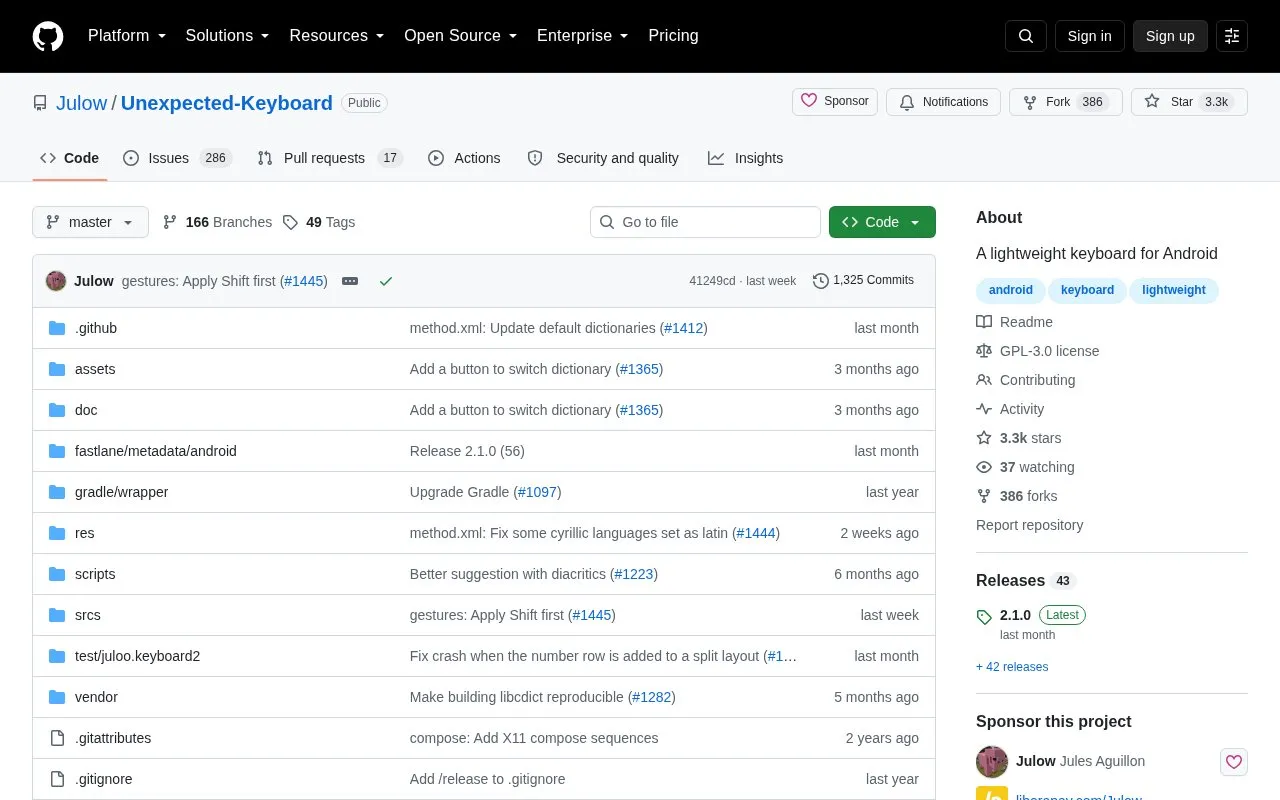Click Julow's avatar under Sponsor this project

(992, 762)
